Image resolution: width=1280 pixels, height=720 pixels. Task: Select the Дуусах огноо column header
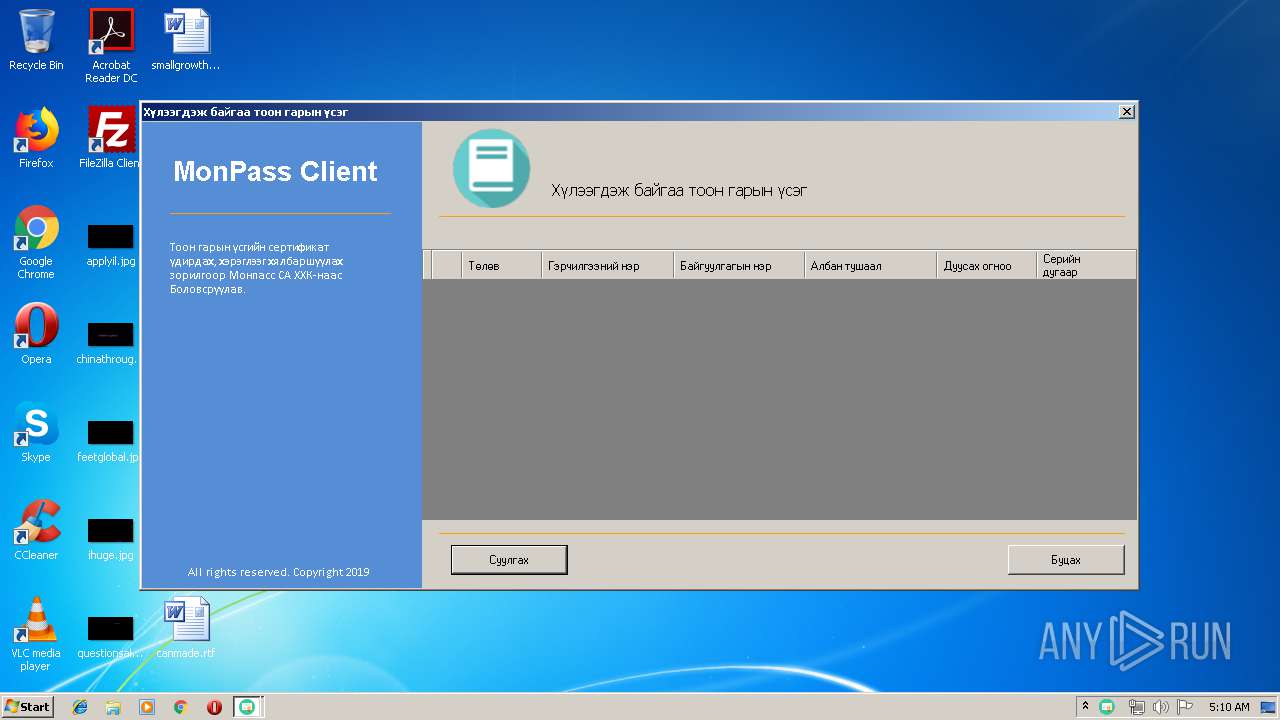987,266
